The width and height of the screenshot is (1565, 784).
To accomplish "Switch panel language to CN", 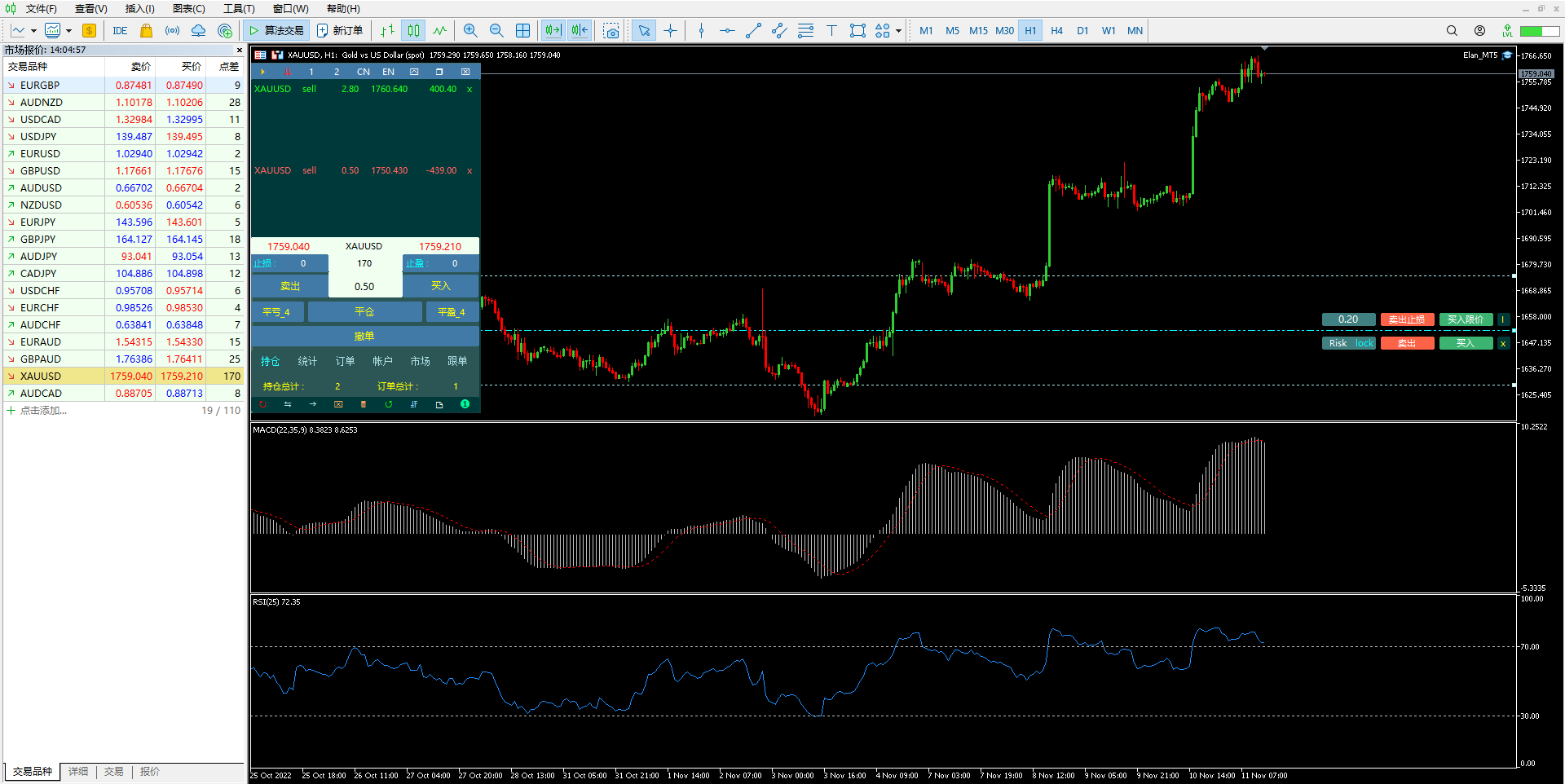I will (x=364, y=72).
